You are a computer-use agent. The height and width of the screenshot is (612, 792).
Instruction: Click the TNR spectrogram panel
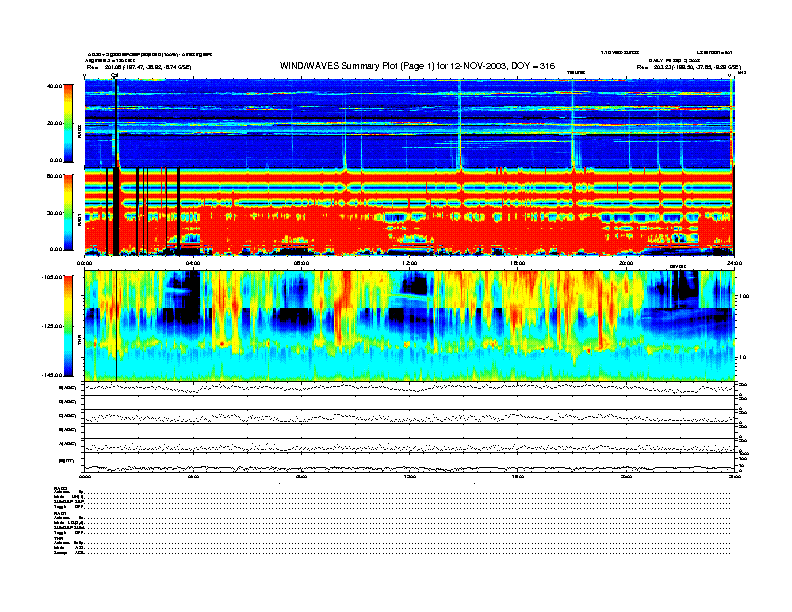[409, 326]
